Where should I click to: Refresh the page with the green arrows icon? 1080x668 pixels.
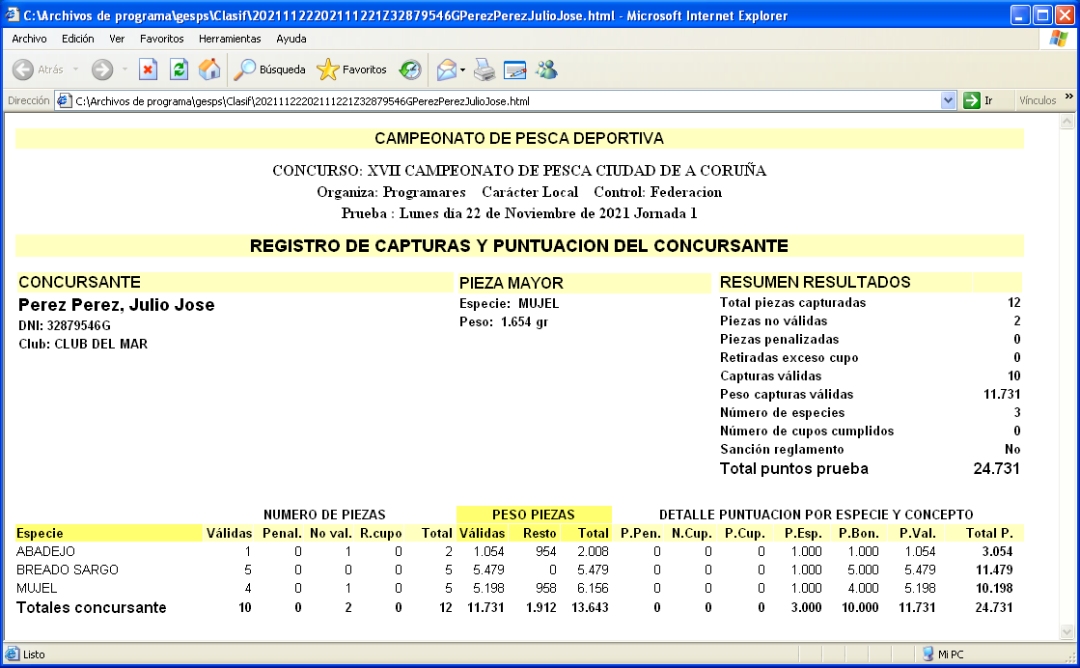click(x=178, y=70)
